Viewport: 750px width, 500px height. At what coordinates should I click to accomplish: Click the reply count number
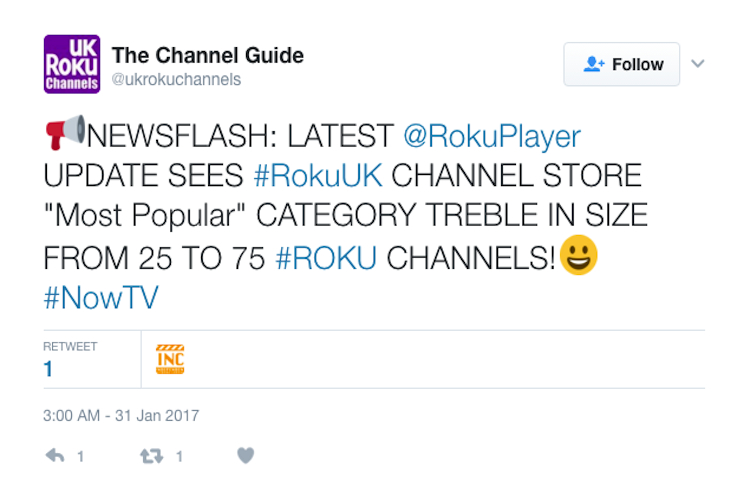81,456
